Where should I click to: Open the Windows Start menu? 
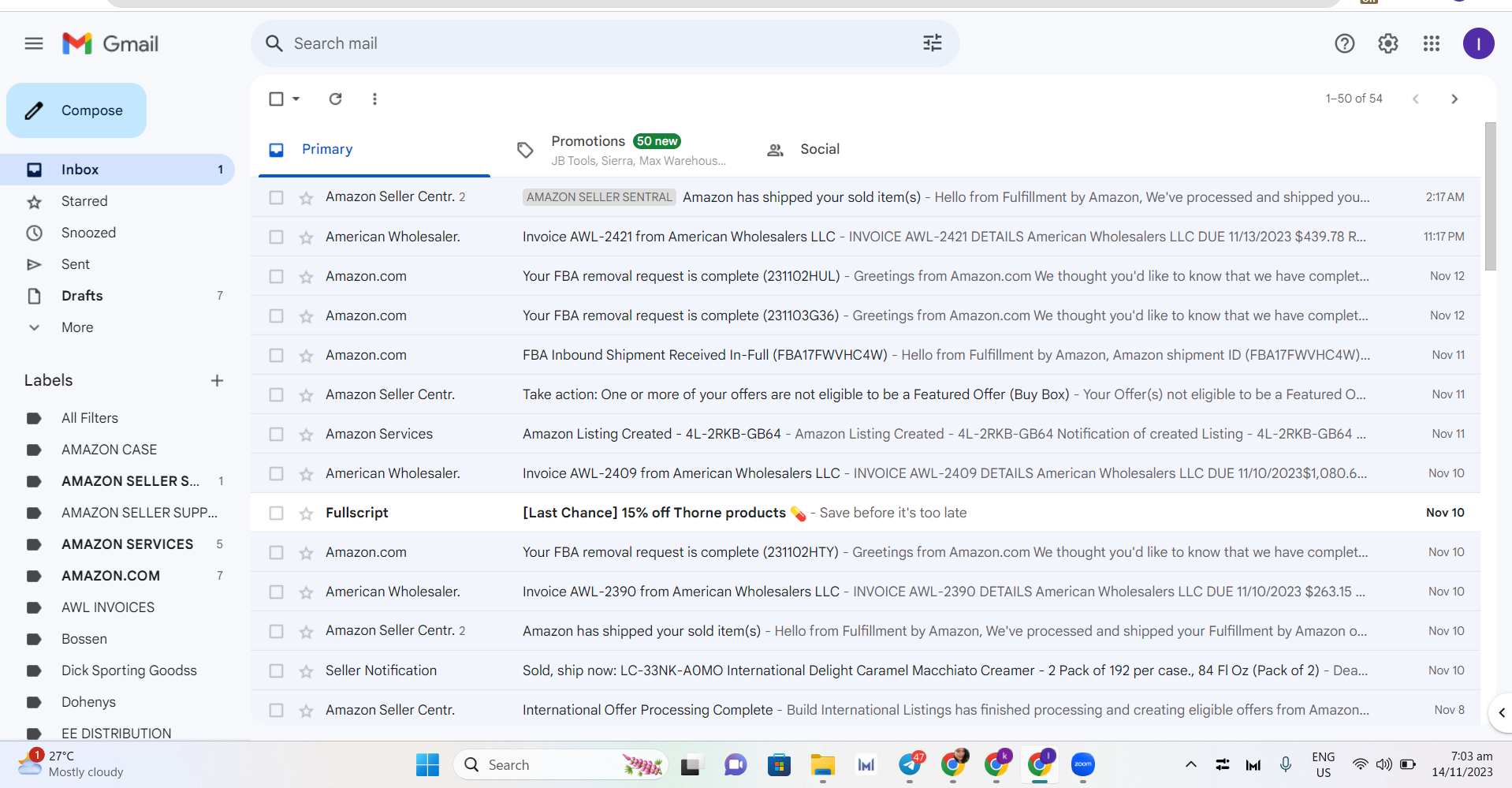(x=427, y=764)
